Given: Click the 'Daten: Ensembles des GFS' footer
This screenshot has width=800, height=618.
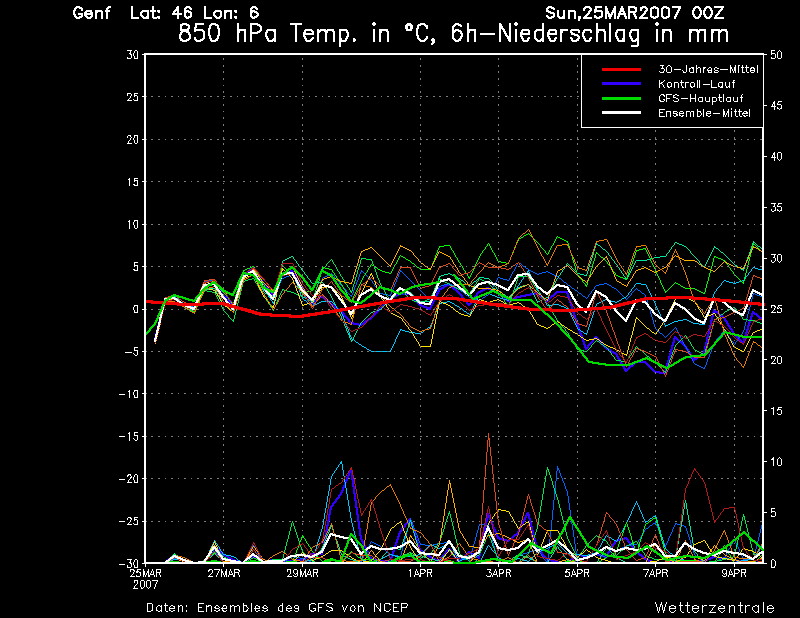Looking at the screenshot, I should pyautogui.click(x=277, y=607).
